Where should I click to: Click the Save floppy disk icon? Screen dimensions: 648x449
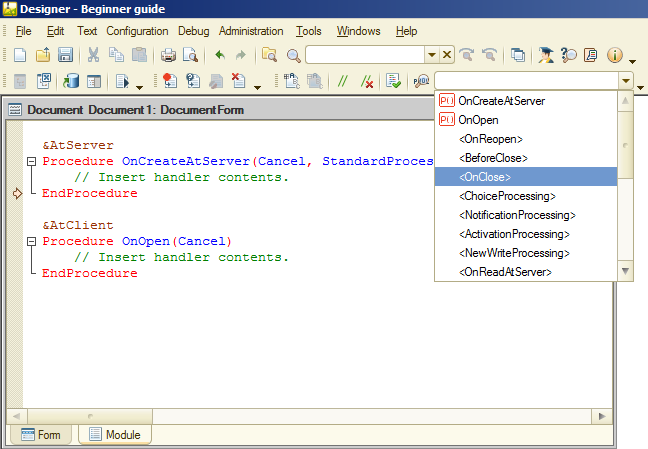(x=66, y=55)
